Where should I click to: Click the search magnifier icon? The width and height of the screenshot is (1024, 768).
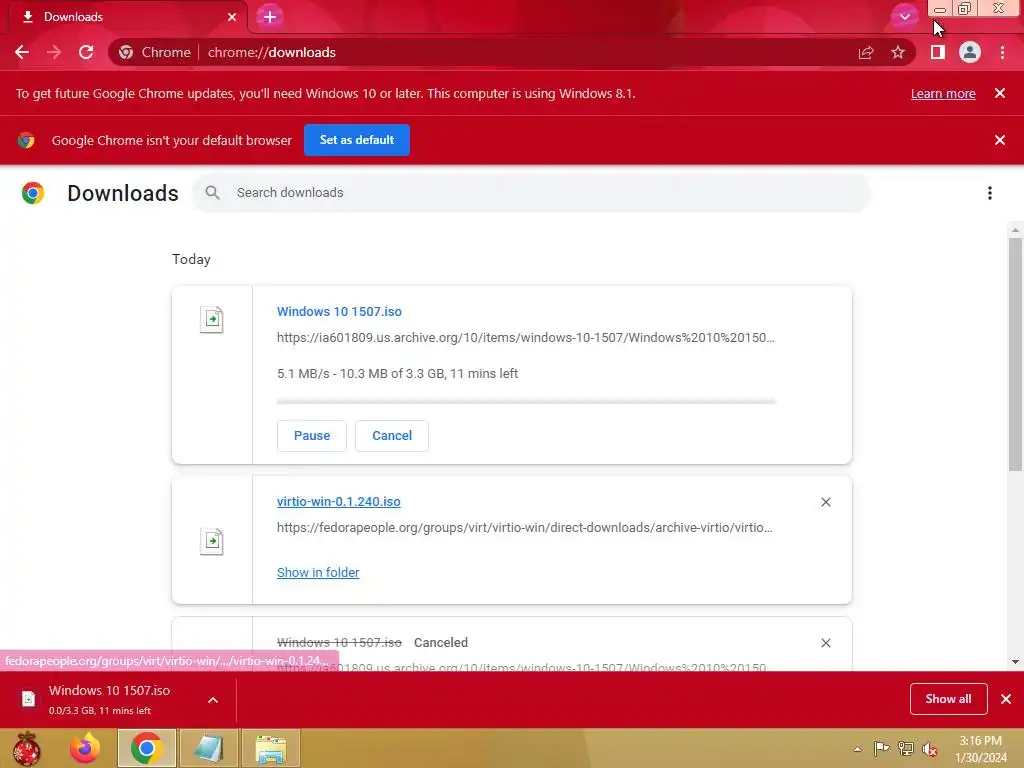point(212,193)
